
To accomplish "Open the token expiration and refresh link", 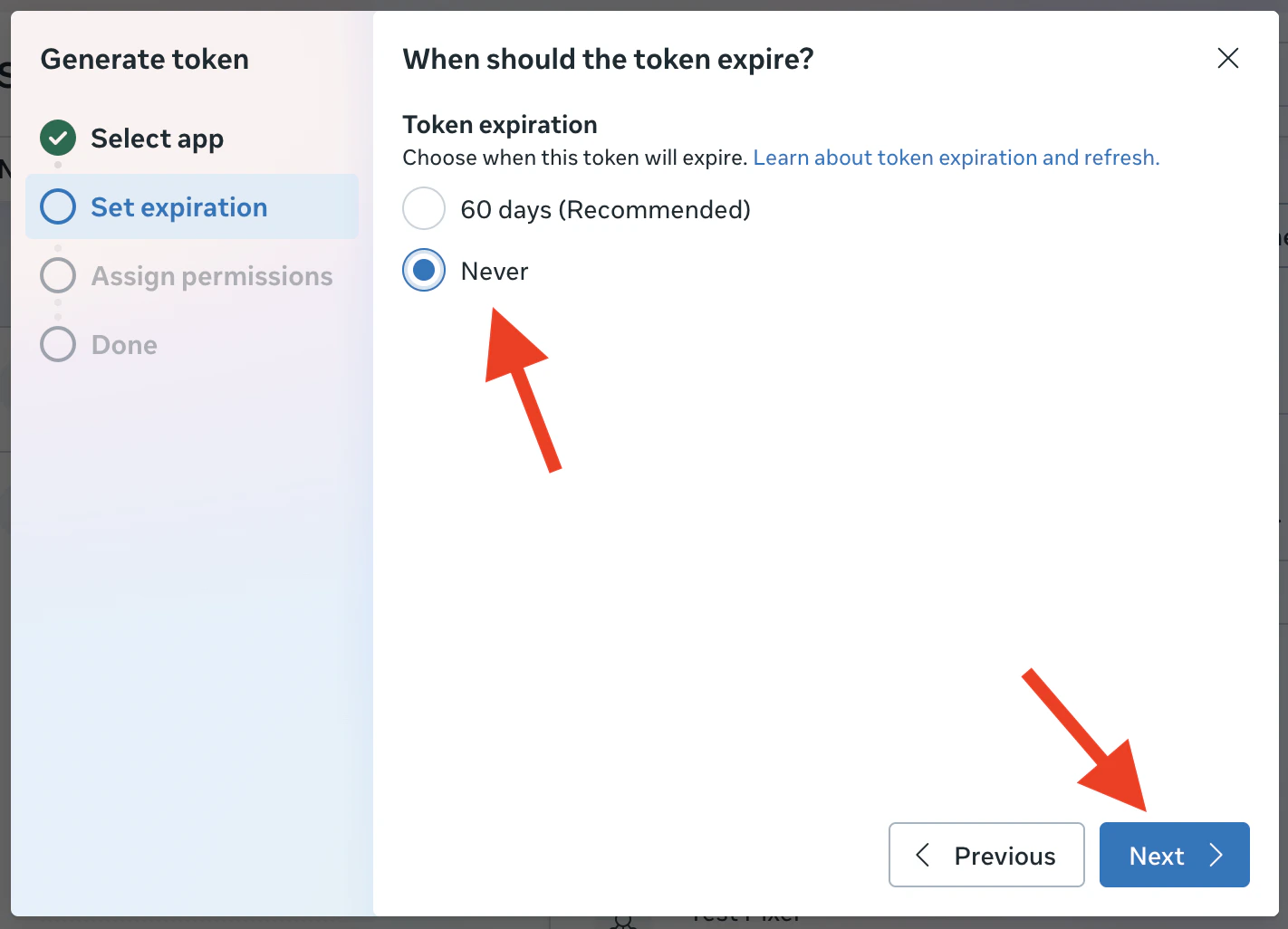I will point(955,157).
